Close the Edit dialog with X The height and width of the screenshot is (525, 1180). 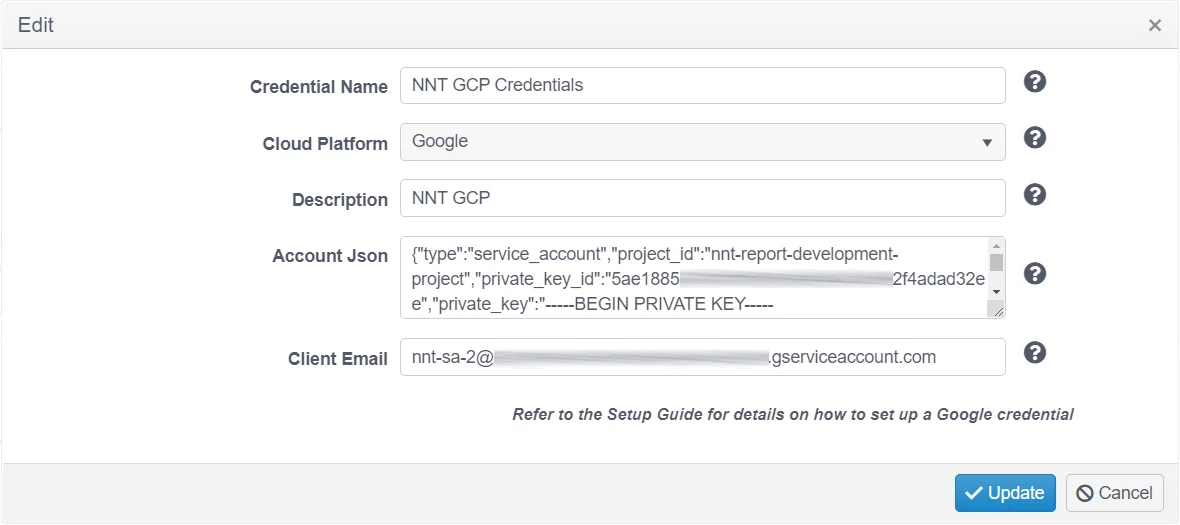1154,26
